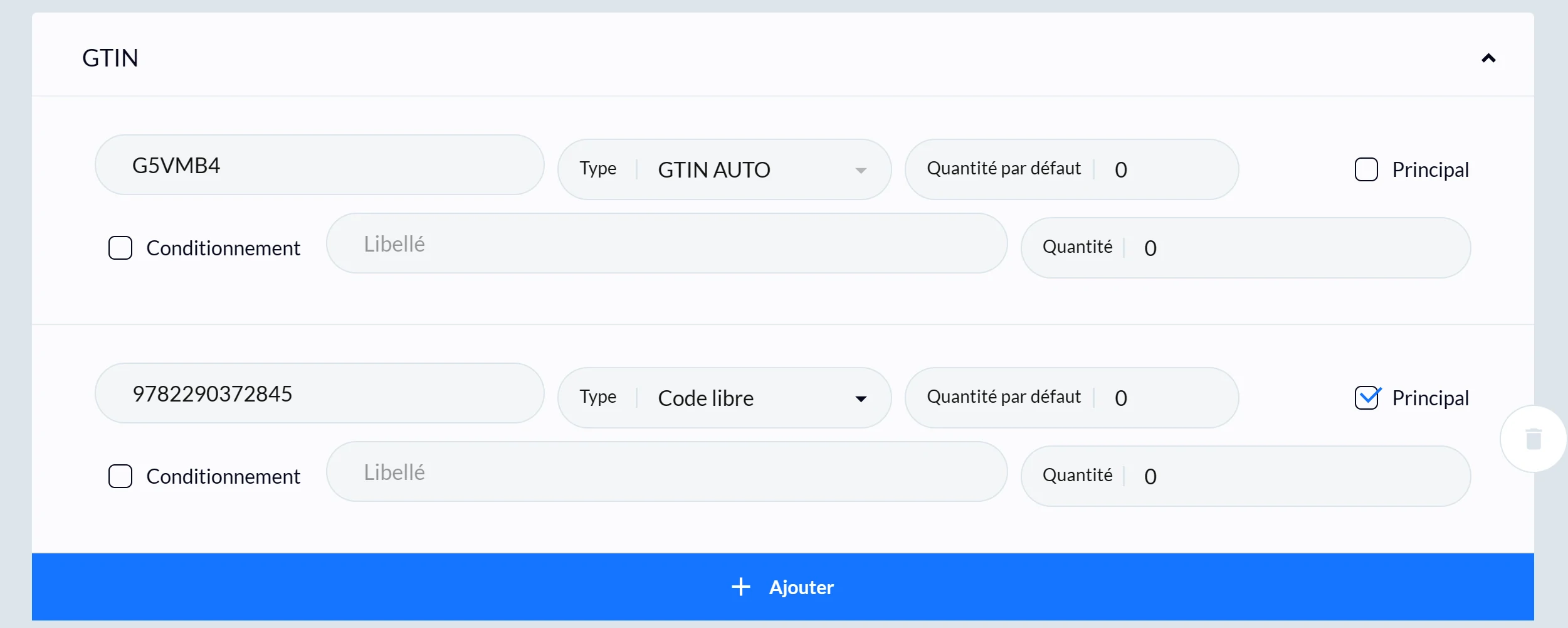Open the Code libre type dropdown

pyautogui.click(x=724, y=398)
